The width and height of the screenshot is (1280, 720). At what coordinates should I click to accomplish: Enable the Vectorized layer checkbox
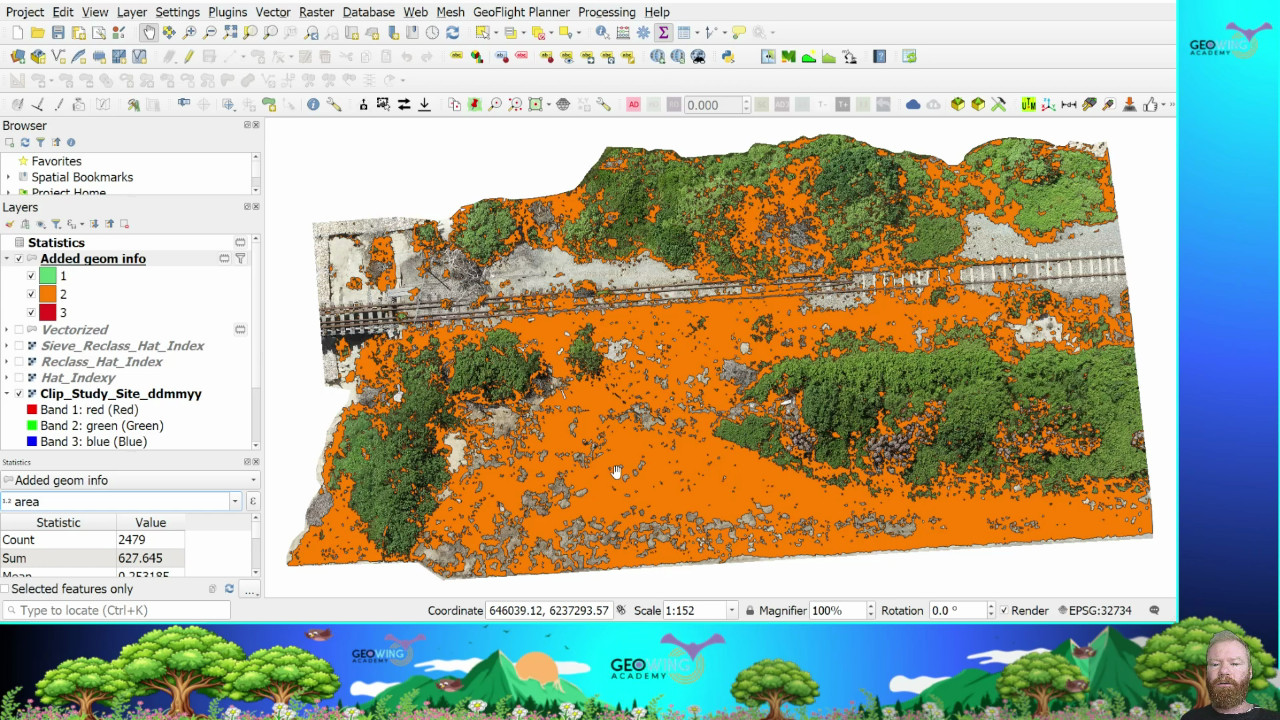pos(19,330)
